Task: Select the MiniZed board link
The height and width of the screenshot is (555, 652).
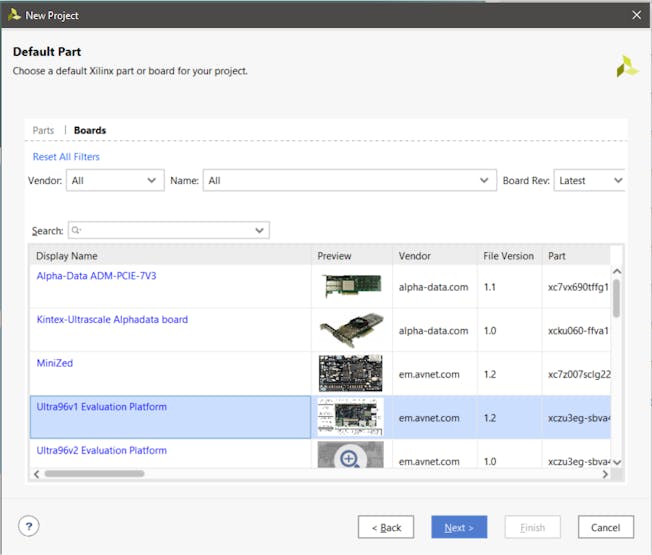Action: coord(54,363)
